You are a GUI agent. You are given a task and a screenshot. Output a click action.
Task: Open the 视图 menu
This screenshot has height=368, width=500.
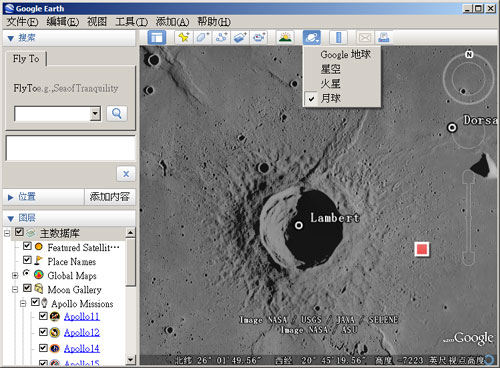tap(97, 22)
